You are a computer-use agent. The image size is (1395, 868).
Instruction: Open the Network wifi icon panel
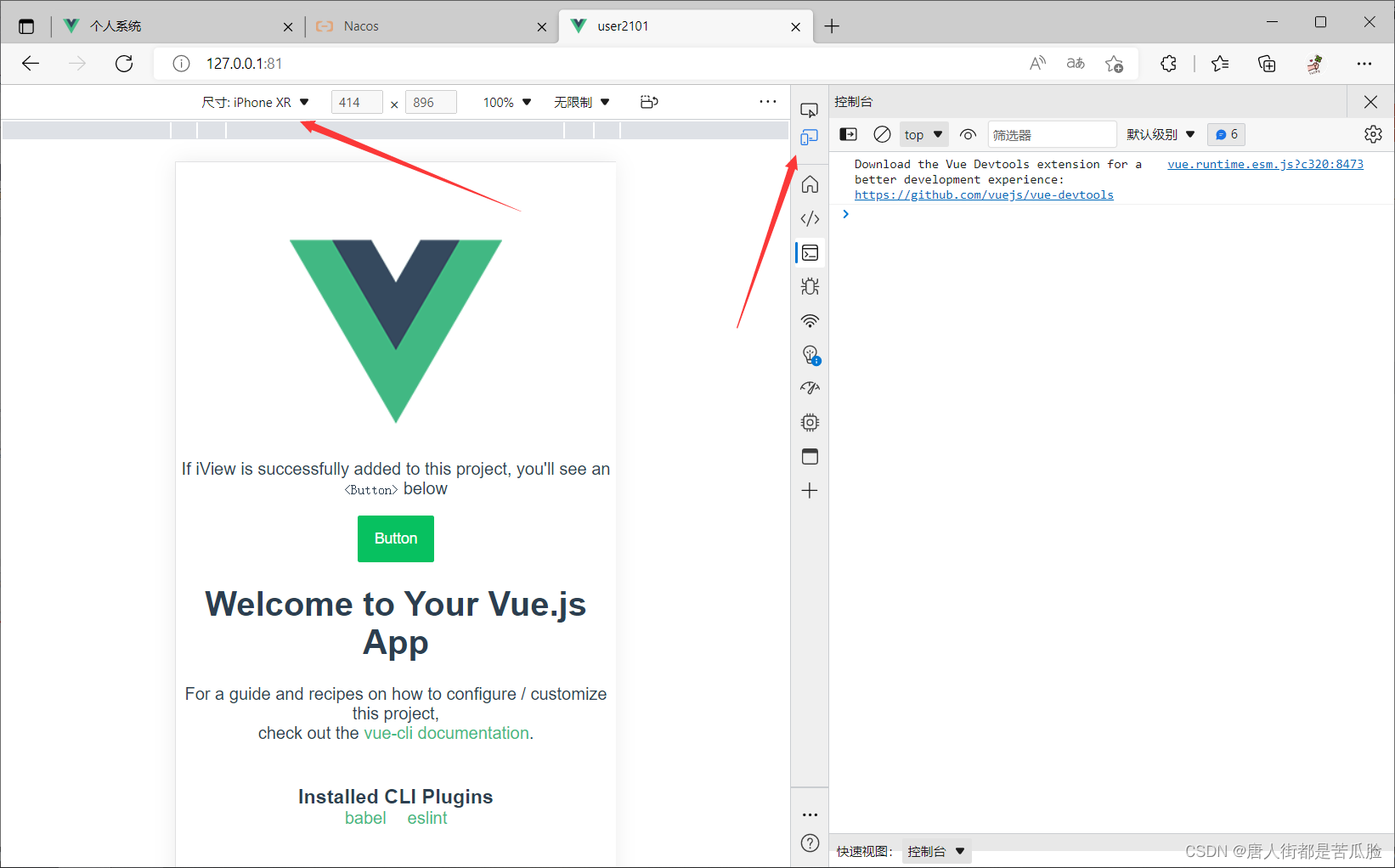pos(810,320)
